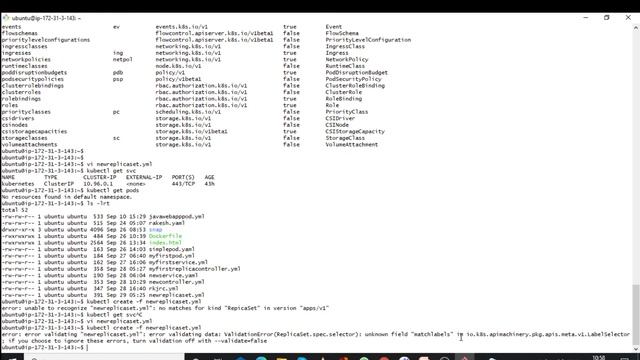Click 'csistoragecapacities' resource name
This screenshot has height=360, width=640.
tap(34, 131)
